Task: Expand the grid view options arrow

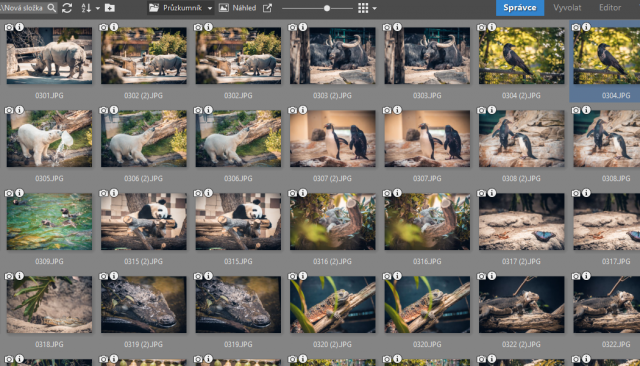Action: (x=375, y=8)
